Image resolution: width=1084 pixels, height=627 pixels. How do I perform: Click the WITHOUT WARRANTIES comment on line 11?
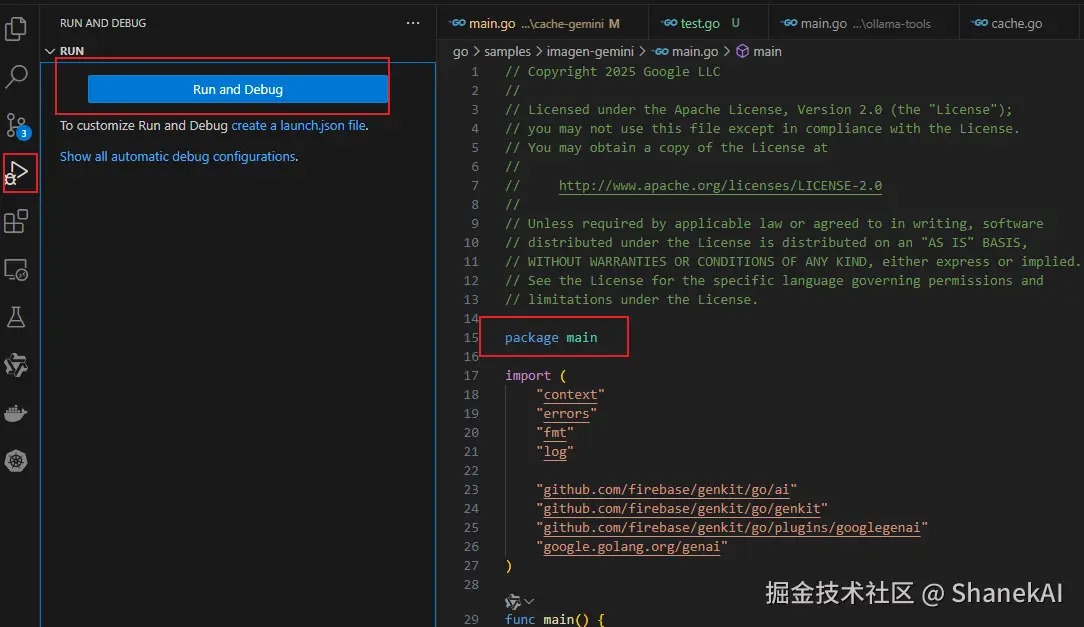[x=793, y=261]
